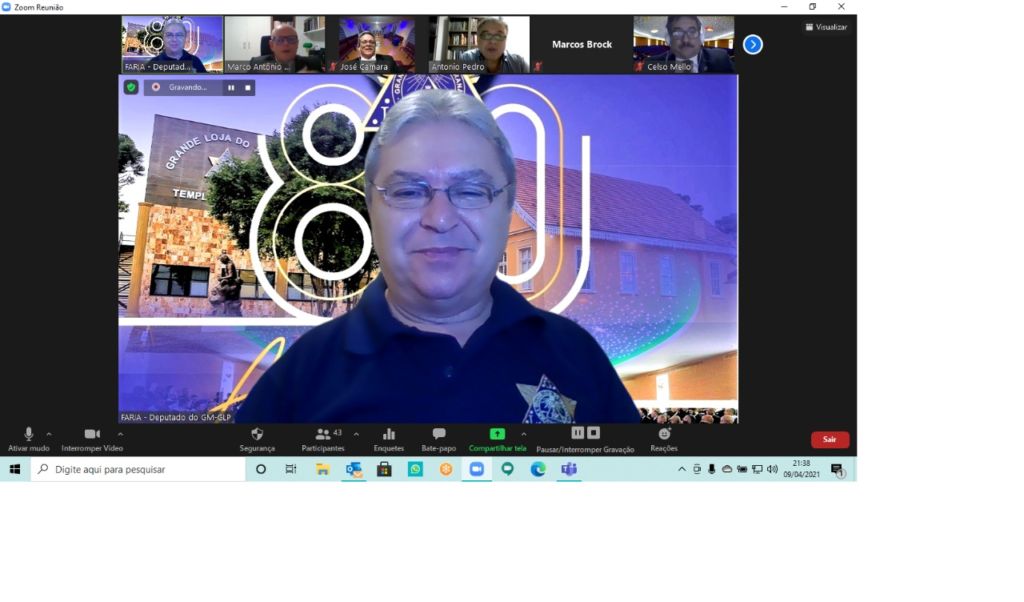
Task: Click the red Gravando recording indicator dot
Action: point(156,87)
